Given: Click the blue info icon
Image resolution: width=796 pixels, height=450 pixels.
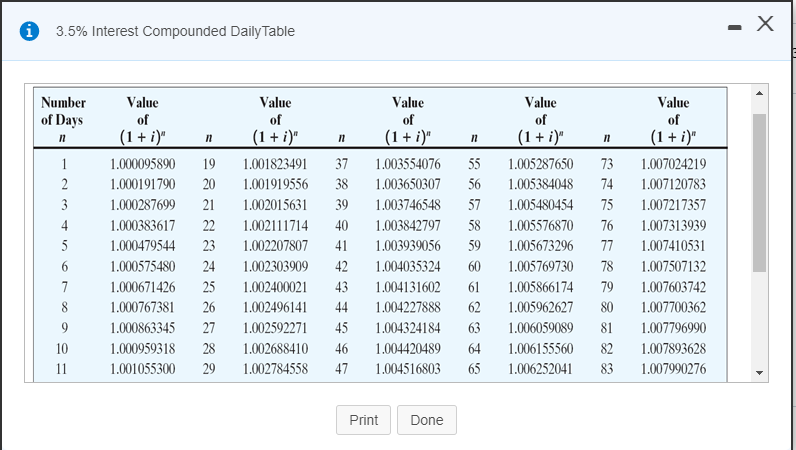Looking at the screenshot, I should (29, 31).
